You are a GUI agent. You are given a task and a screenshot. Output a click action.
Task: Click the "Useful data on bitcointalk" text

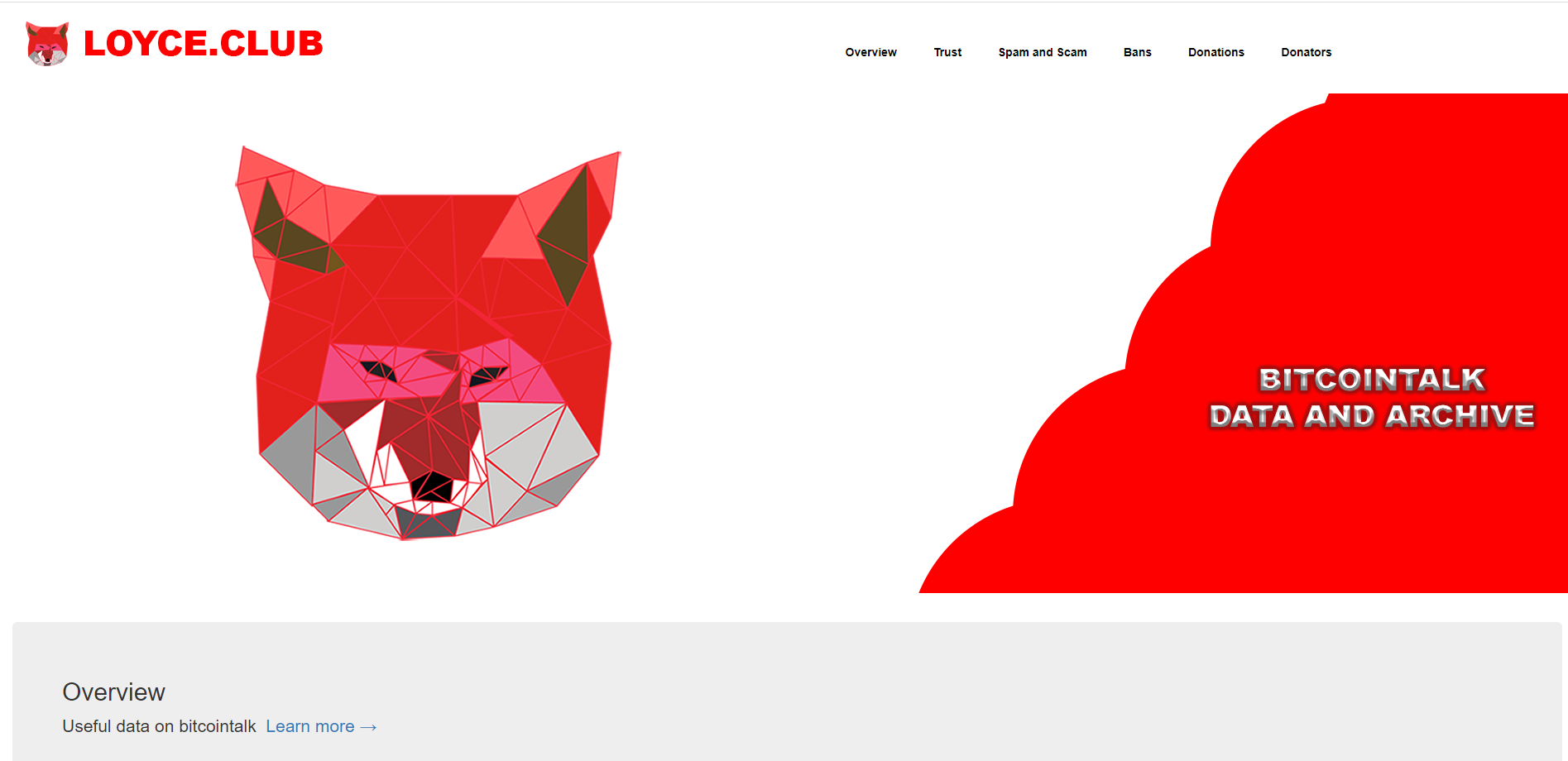159,726
